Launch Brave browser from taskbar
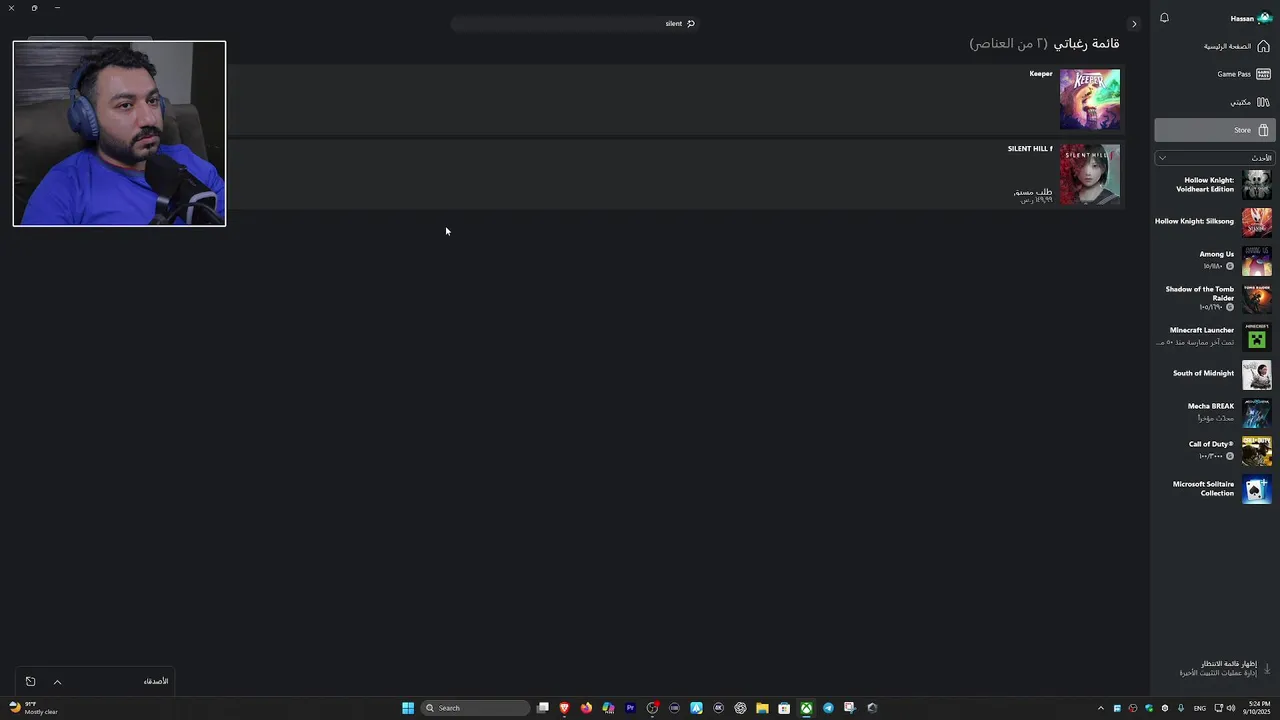 [x=564, y=708]
